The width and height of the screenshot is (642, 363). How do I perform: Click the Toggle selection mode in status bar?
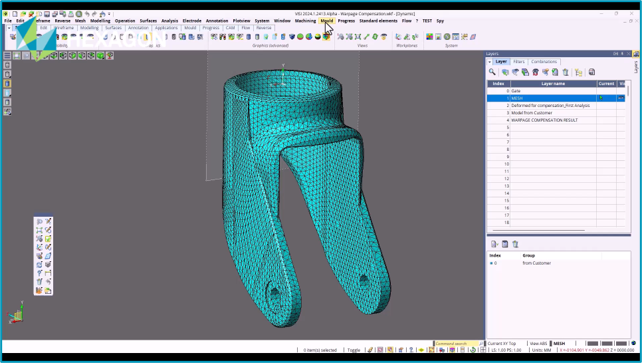(x=354, y=350)
